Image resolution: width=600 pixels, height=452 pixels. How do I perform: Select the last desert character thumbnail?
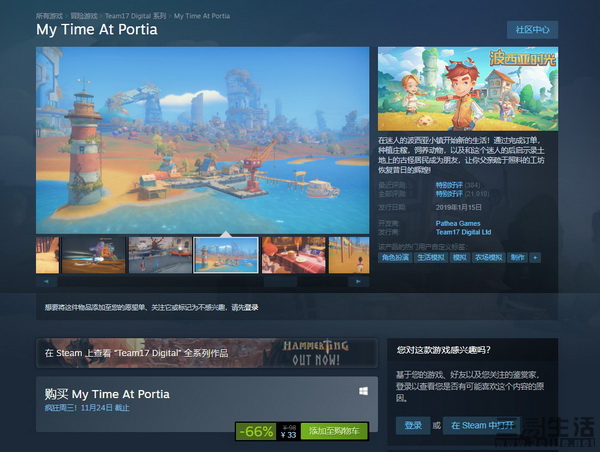click(349, 255)
